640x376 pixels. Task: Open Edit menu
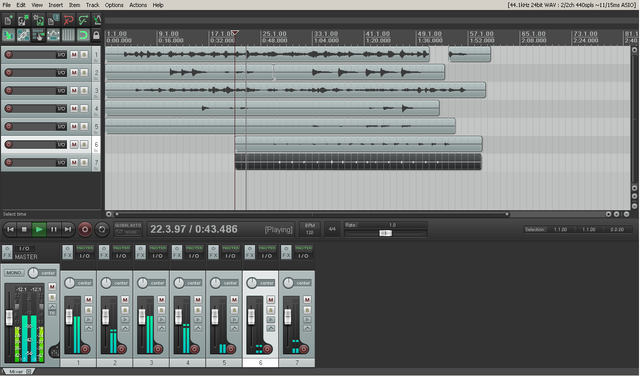tap(21, 5)
